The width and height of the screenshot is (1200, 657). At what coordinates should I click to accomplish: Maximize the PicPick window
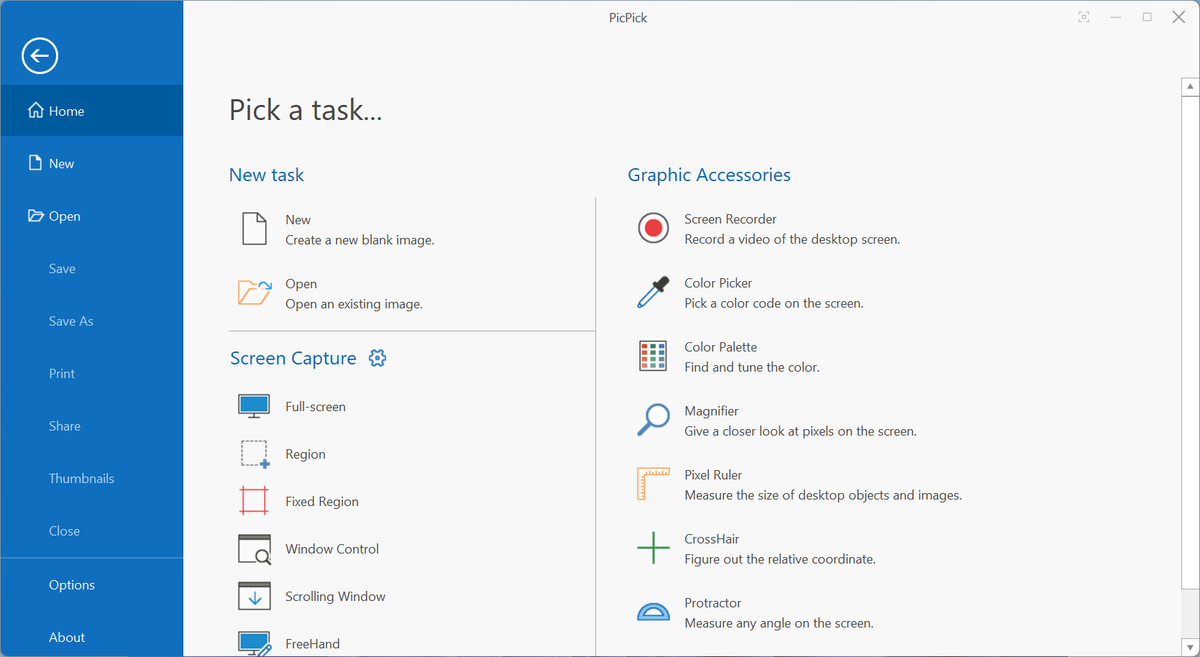click(1147, 17)
